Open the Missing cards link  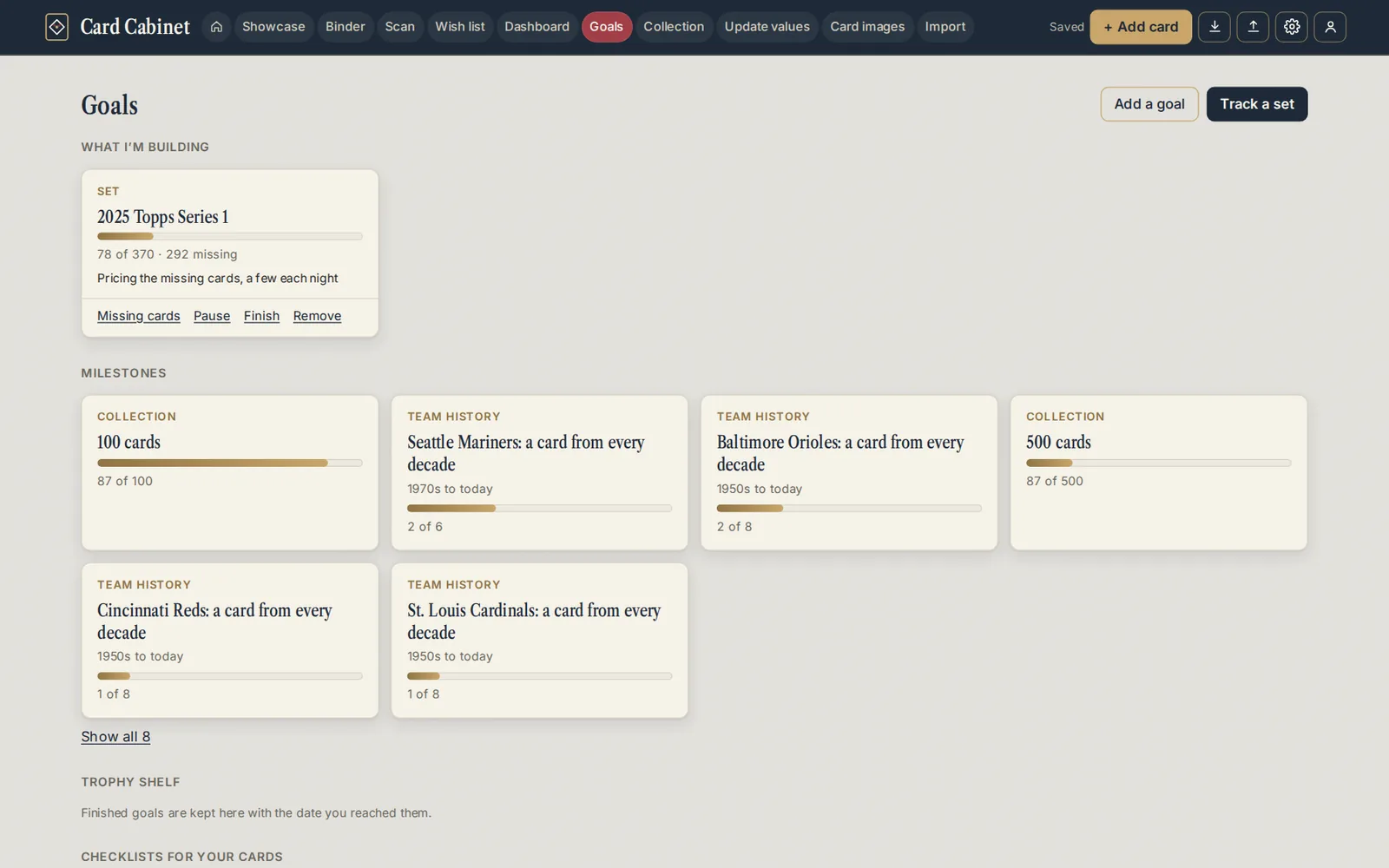point(139,316)
